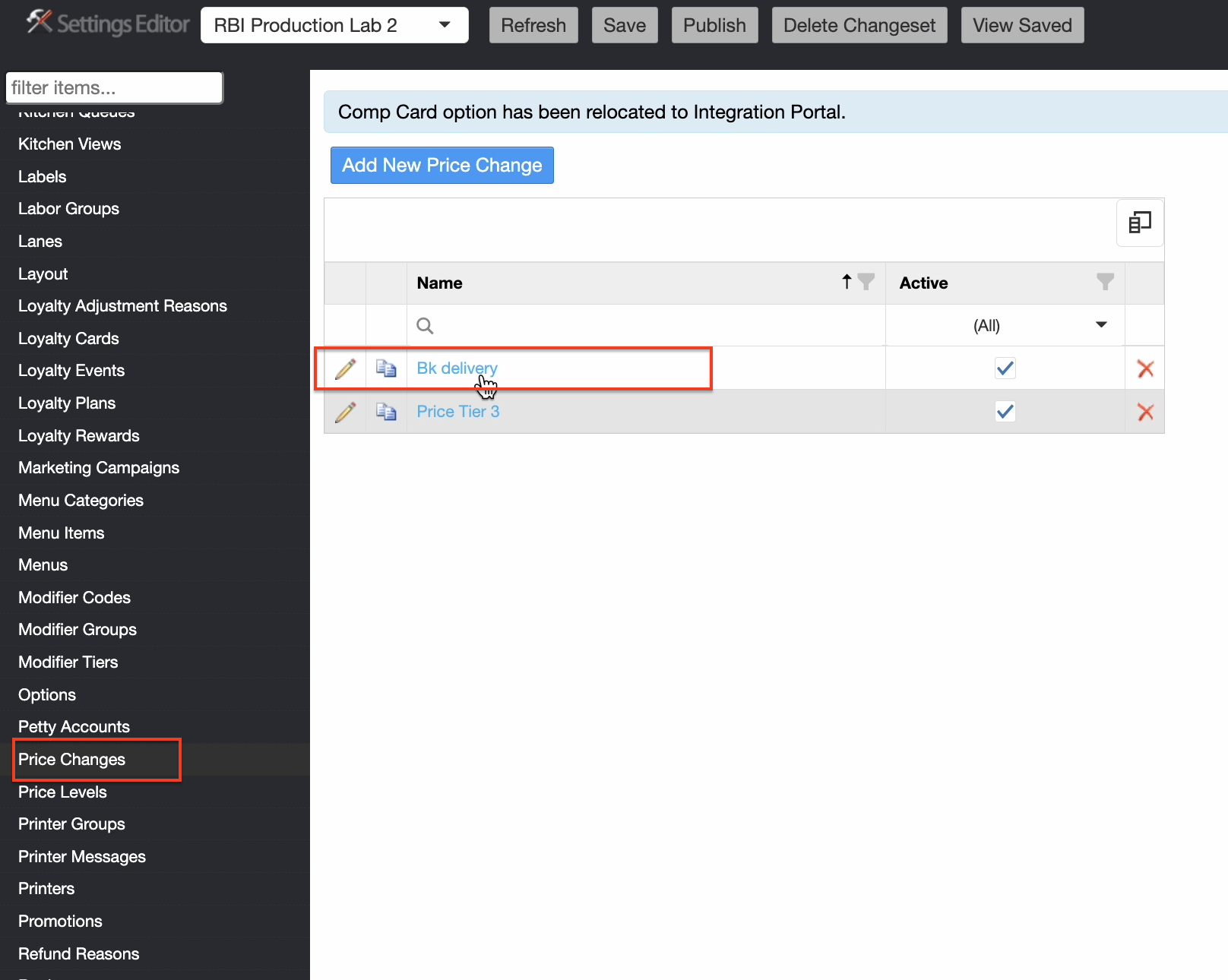This screenshot has height=980, width=1228.
Task: Sort by the Name column header
Action: [x=439, y=283]
